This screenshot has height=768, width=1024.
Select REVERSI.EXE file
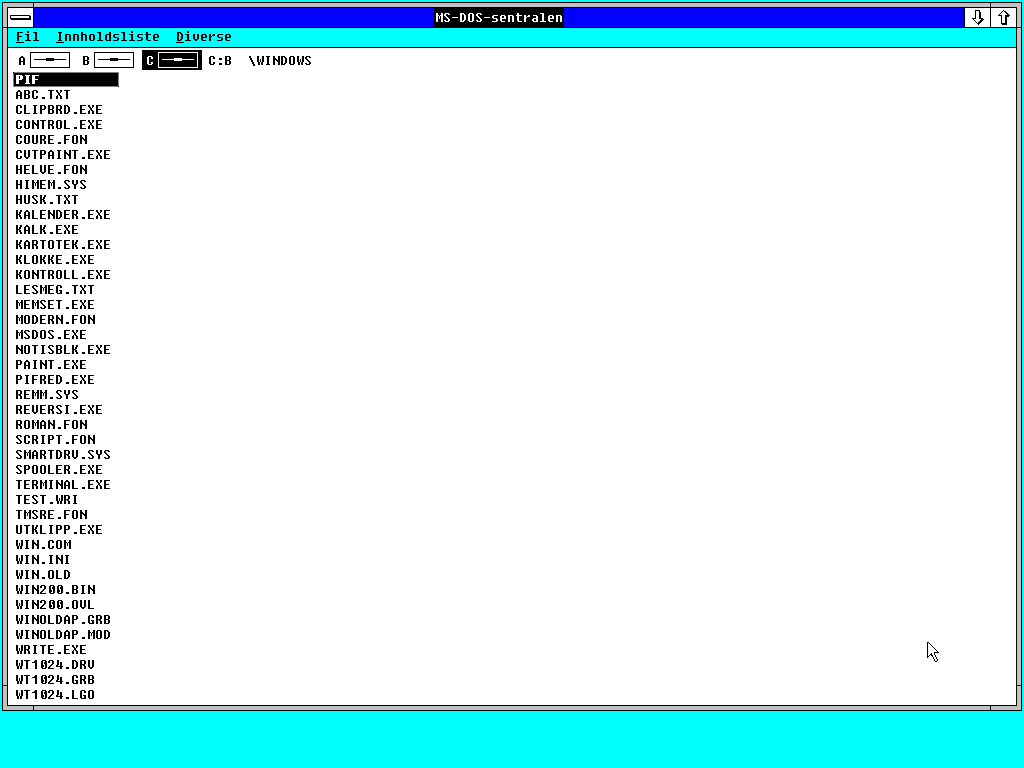pyautogui.click(x=59, y=410)
